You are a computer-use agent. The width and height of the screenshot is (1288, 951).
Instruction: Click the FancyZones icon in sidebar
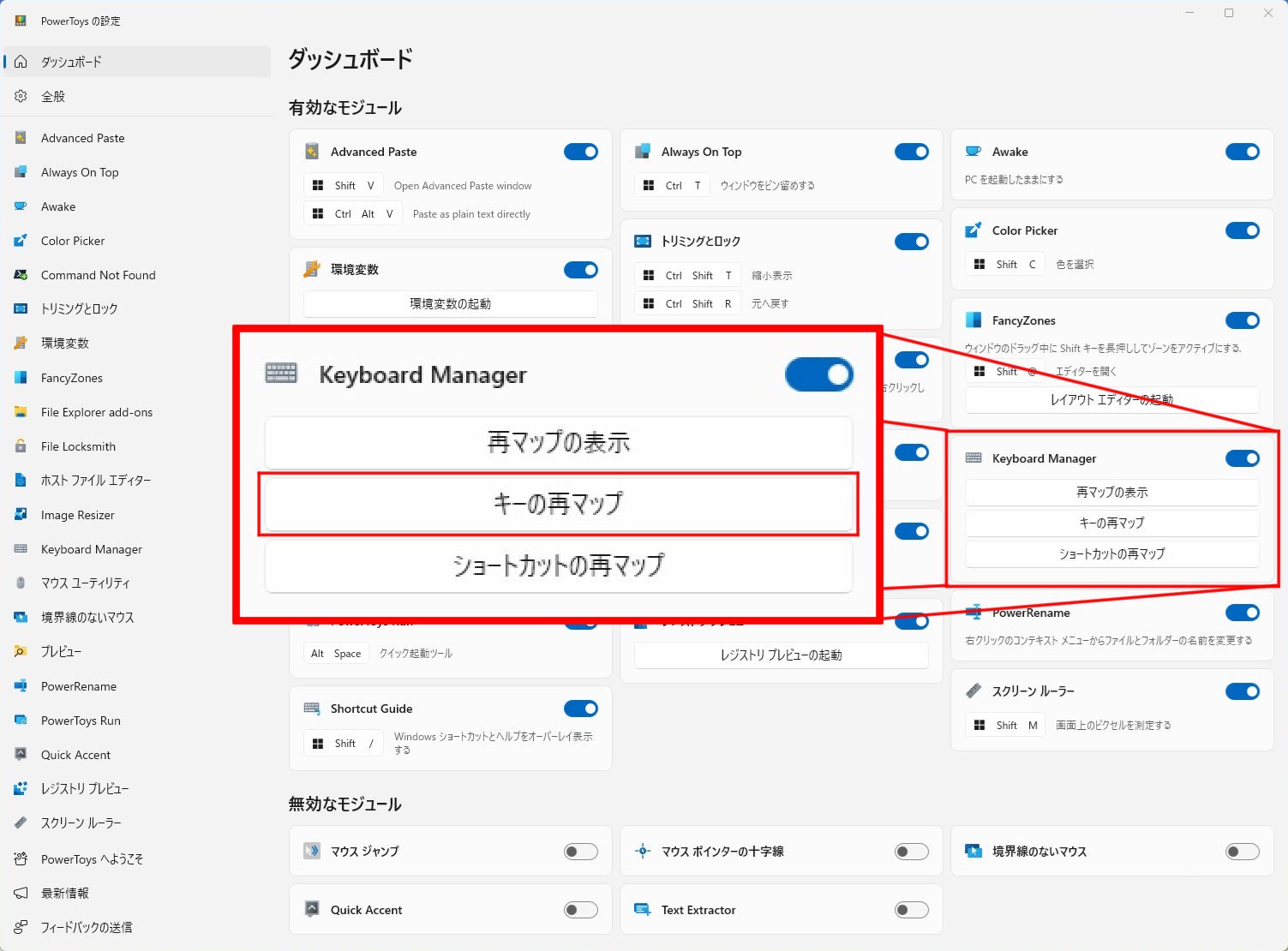[x=21, y=378]
